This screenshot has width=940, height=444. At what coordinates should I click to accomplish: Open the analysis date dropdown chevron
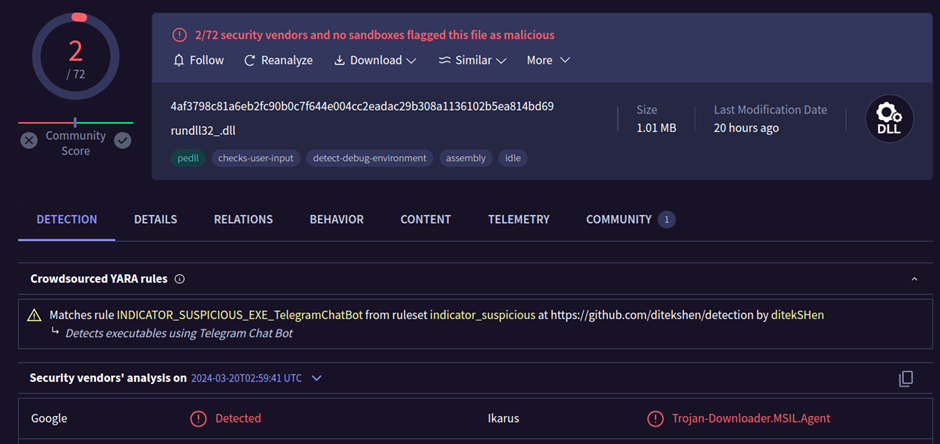tap(317, 378)
